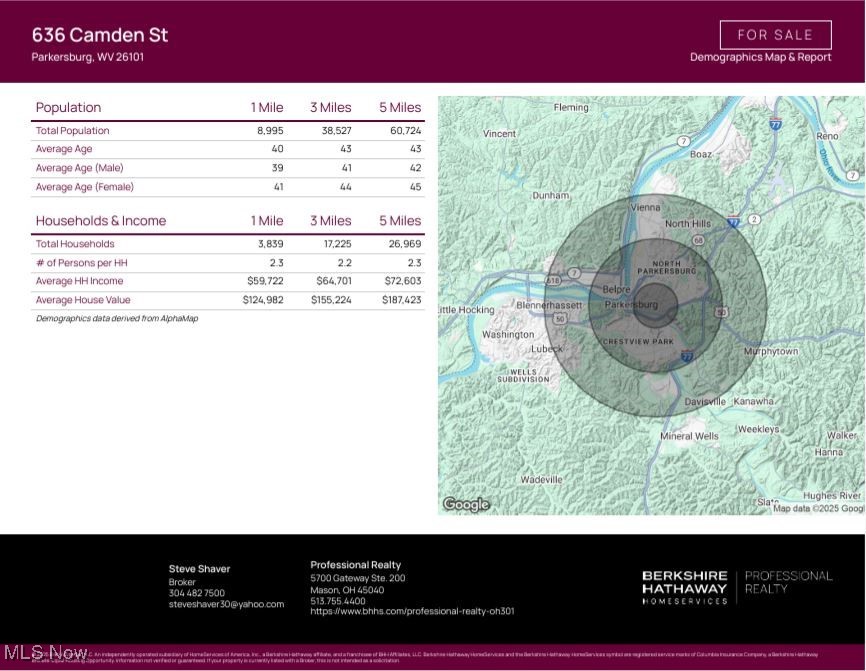Select the Interstate 77 shield near North Hills
Viewport: 866px width, 671px height.
pos(733,222)
